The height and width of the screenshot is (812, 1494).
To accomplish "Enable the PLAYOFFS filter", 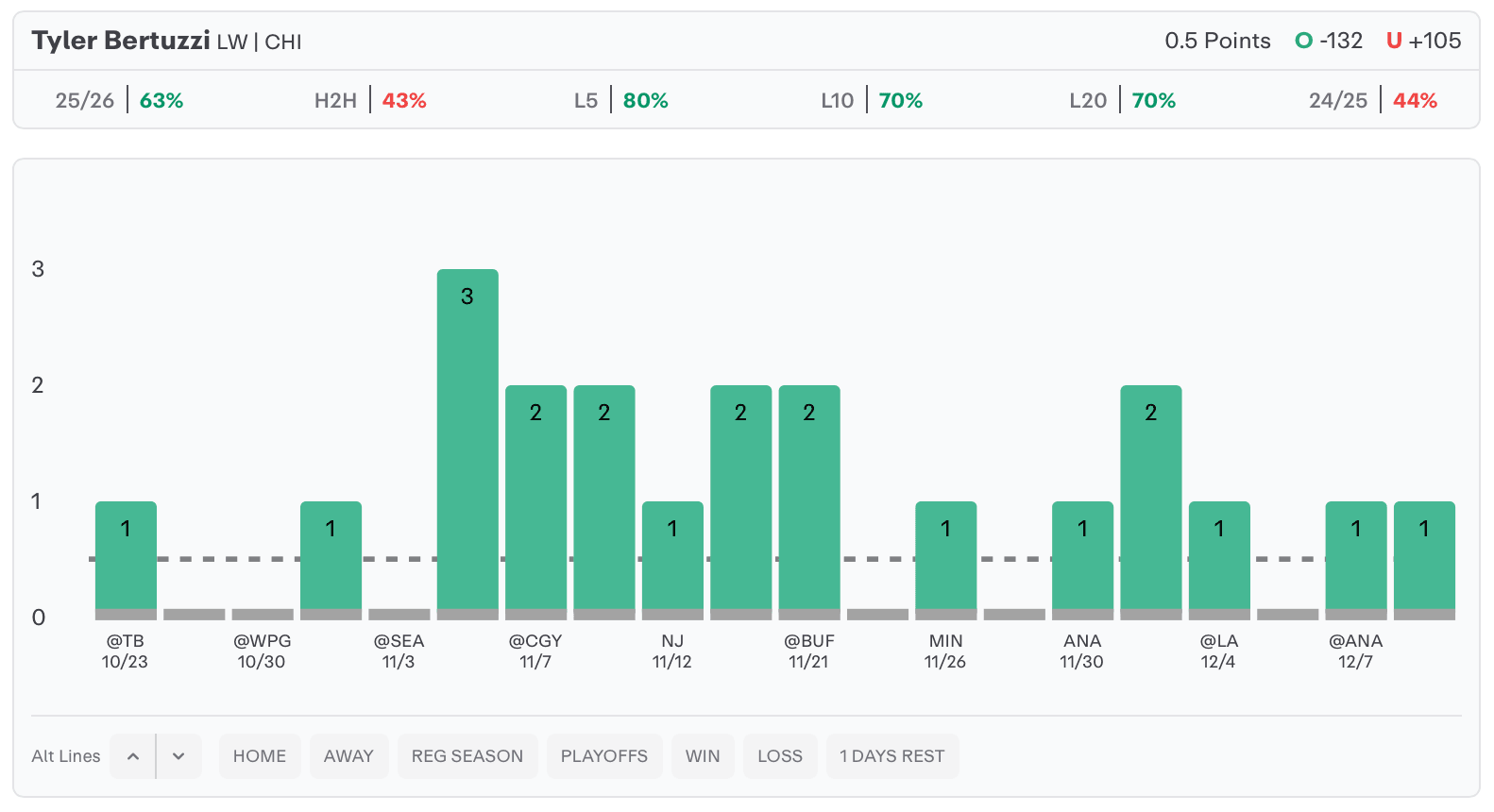I will (604, 756).
